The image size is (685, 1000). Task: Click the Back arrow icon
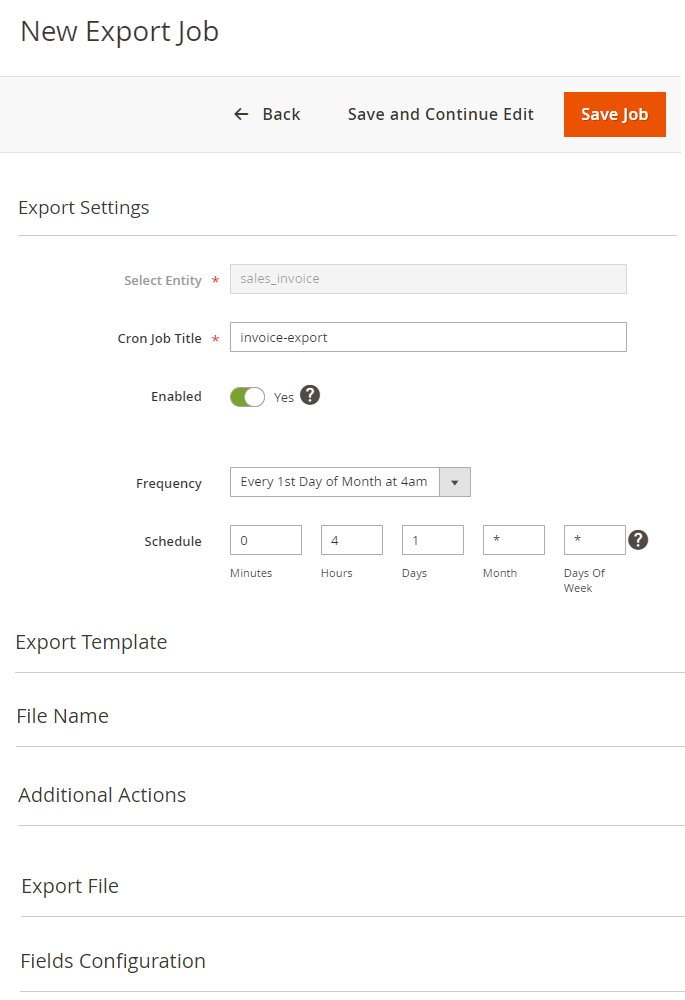[241, 114]
